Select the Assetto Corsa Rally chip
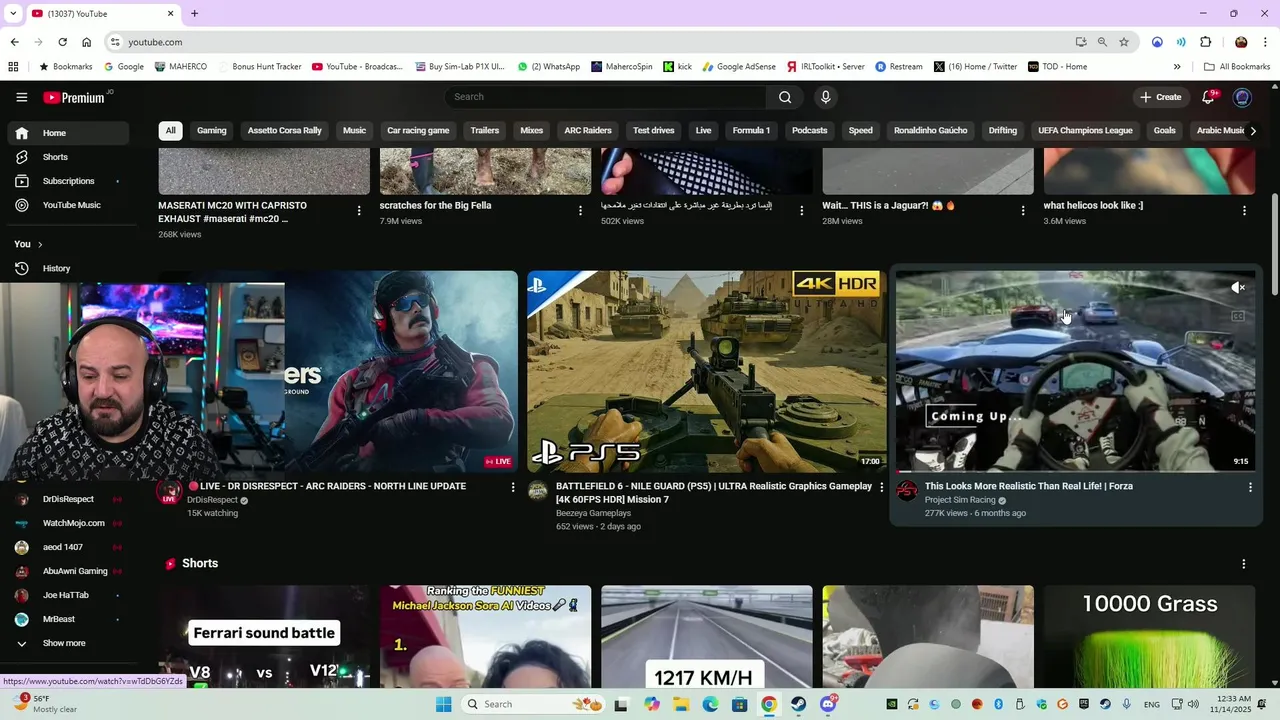 [285, 131]
